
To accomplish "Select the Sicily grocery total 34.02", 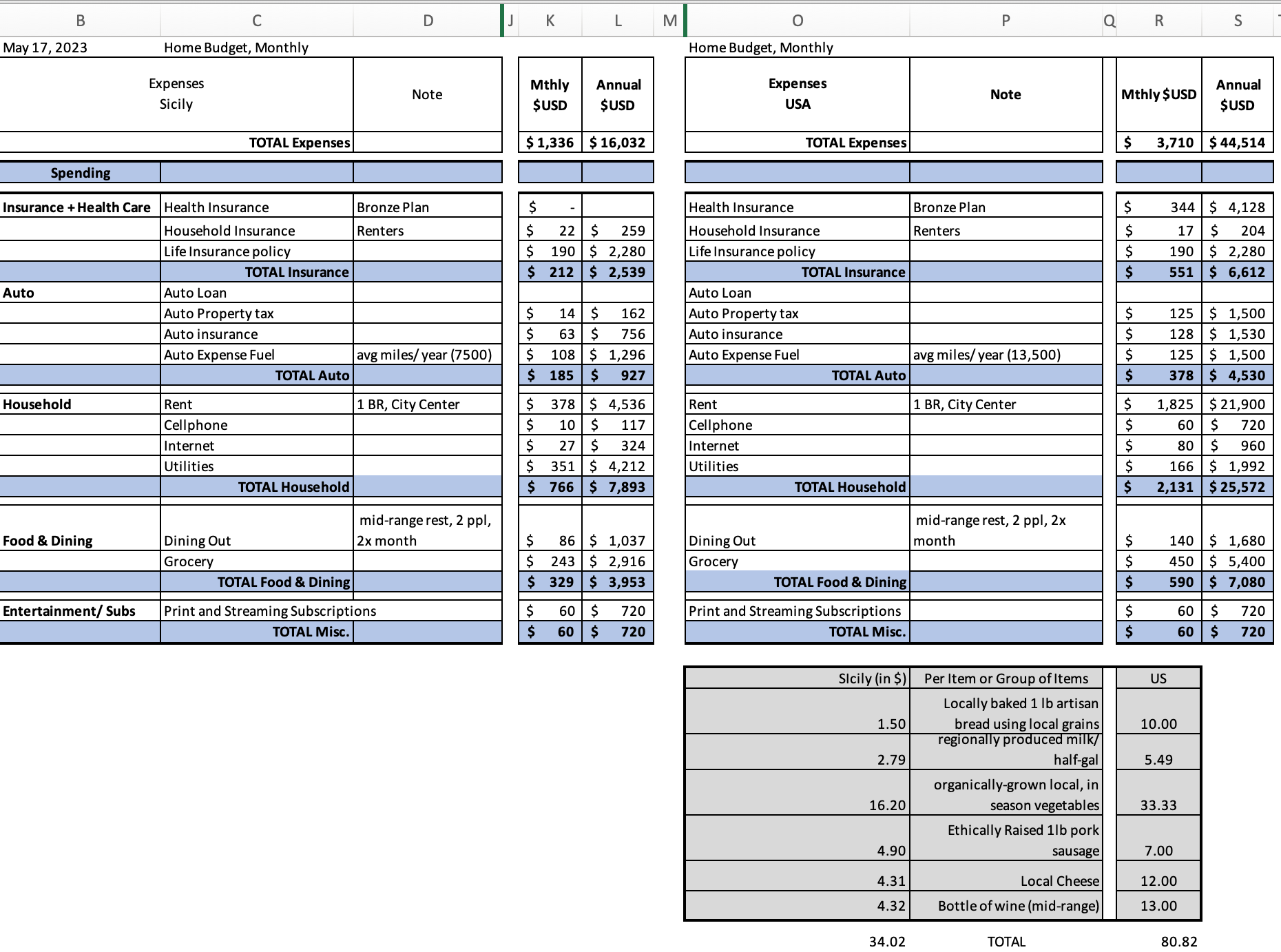I will coord(886,942).
